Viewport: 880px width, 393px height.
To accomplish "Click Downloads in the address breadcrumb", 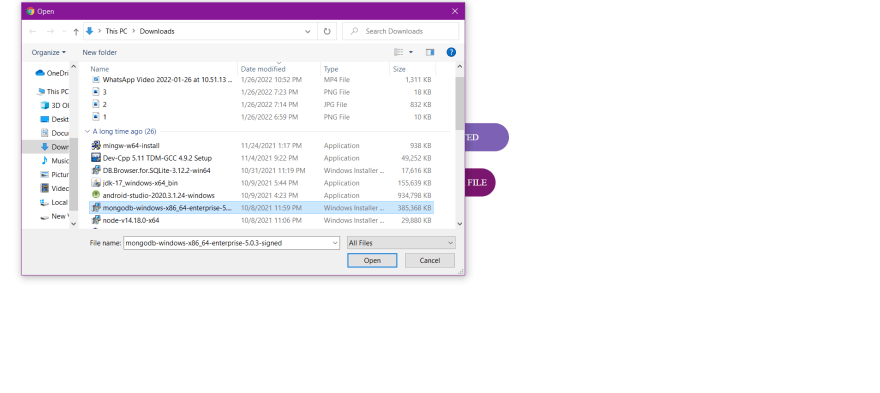I will click(157, 31).
